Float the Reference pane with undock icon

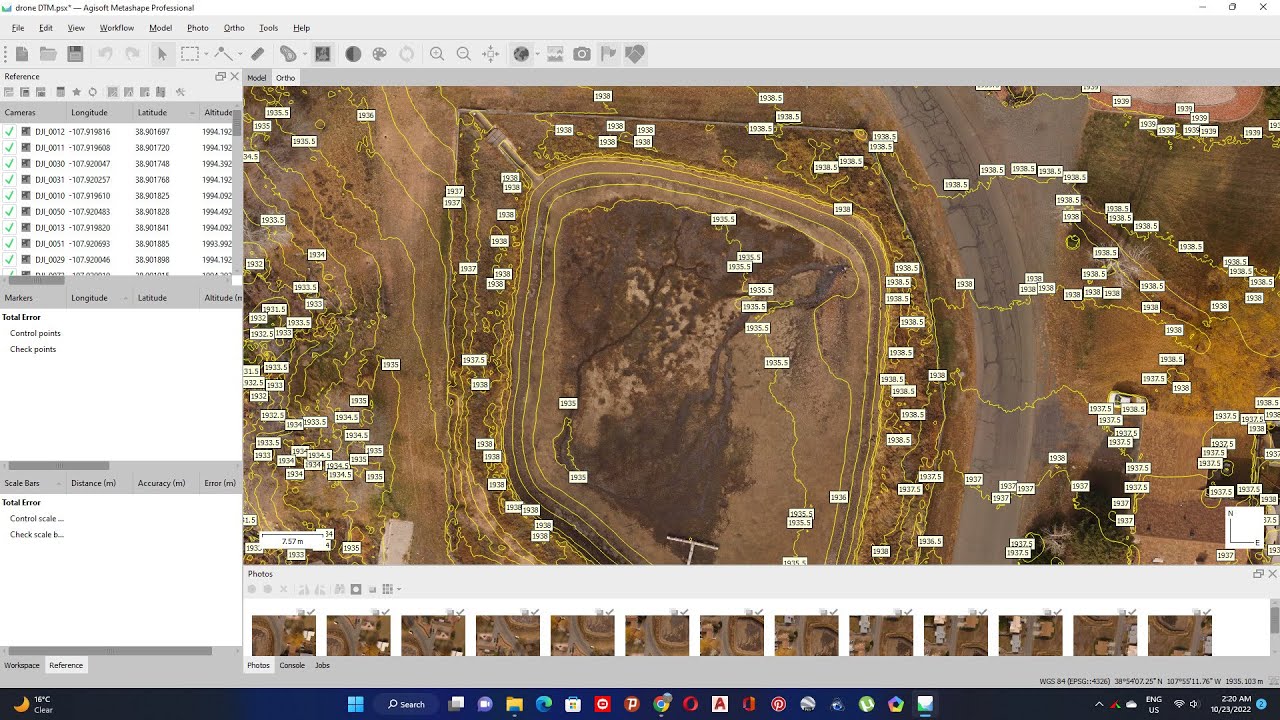click(x=221, y=76)
